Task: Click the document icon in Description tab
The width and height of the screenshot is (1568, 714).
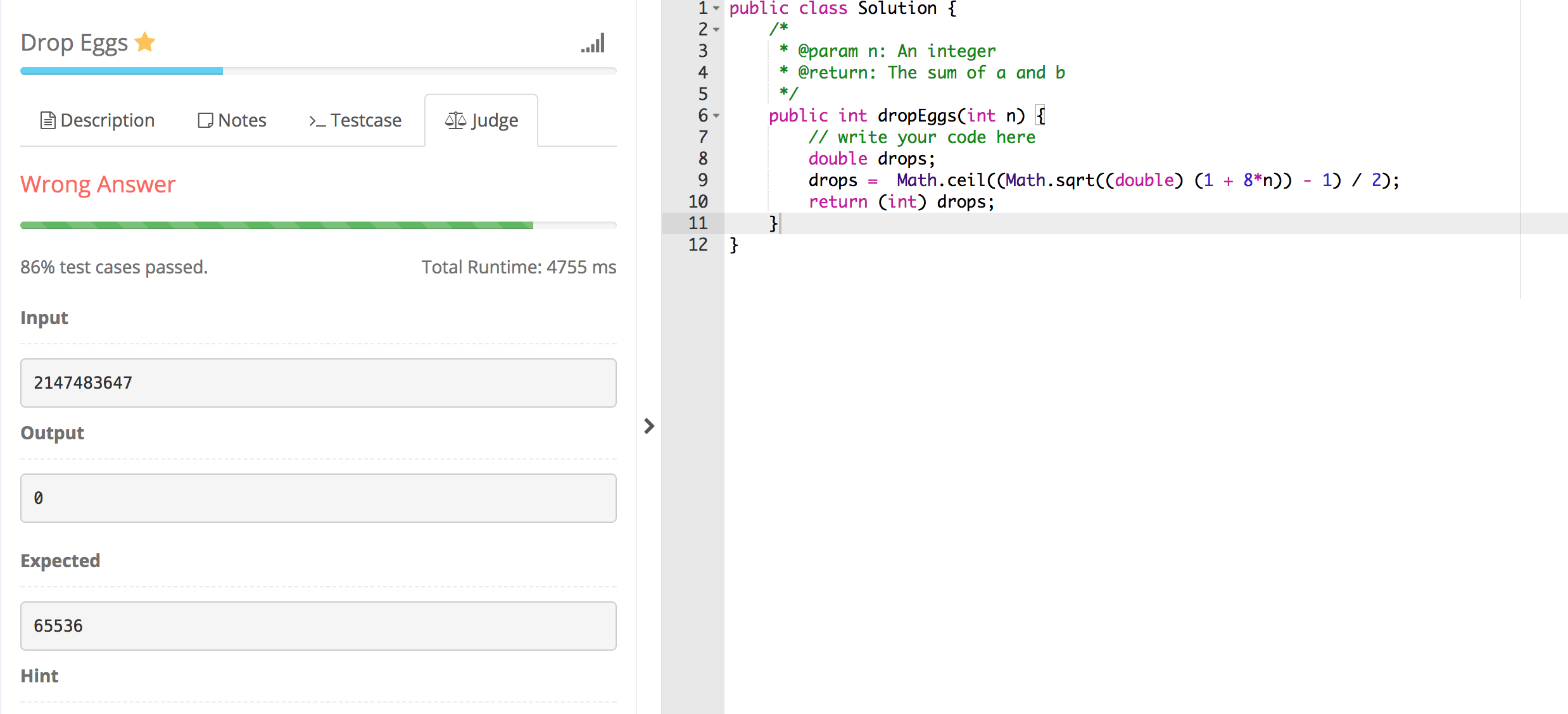Action: coord(46,120)
